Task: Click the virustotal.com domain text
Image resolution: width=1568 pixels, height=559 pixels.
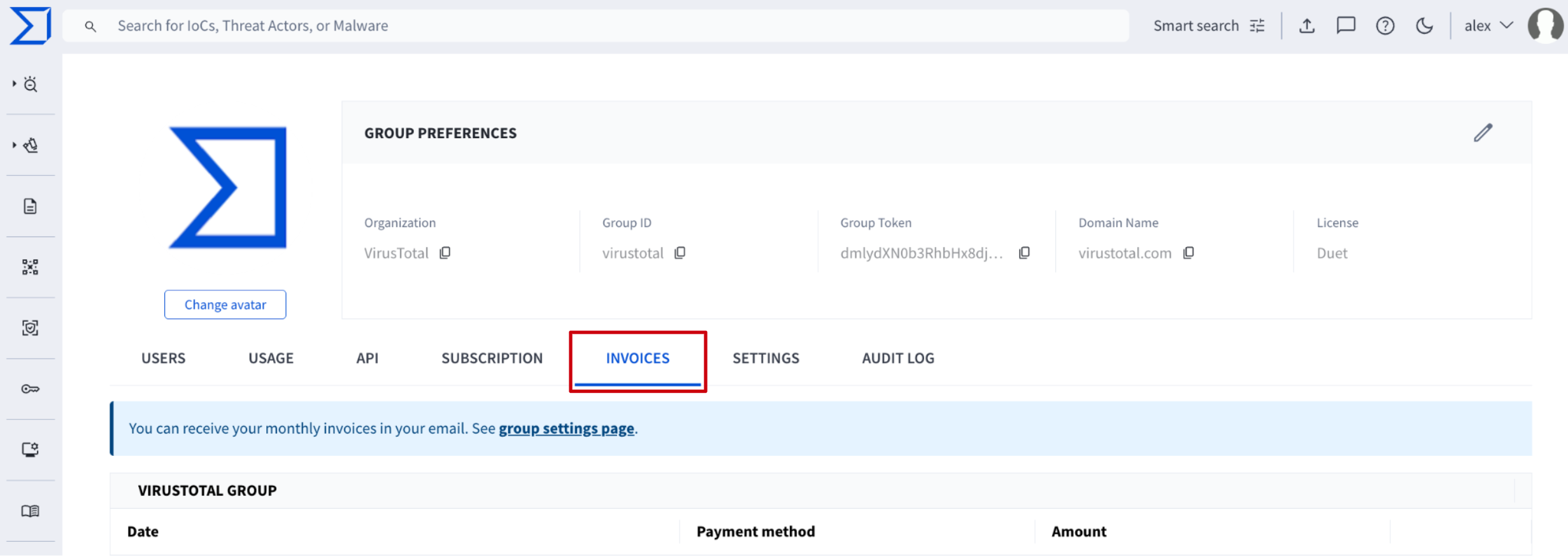Action: tap(1125, 253)
